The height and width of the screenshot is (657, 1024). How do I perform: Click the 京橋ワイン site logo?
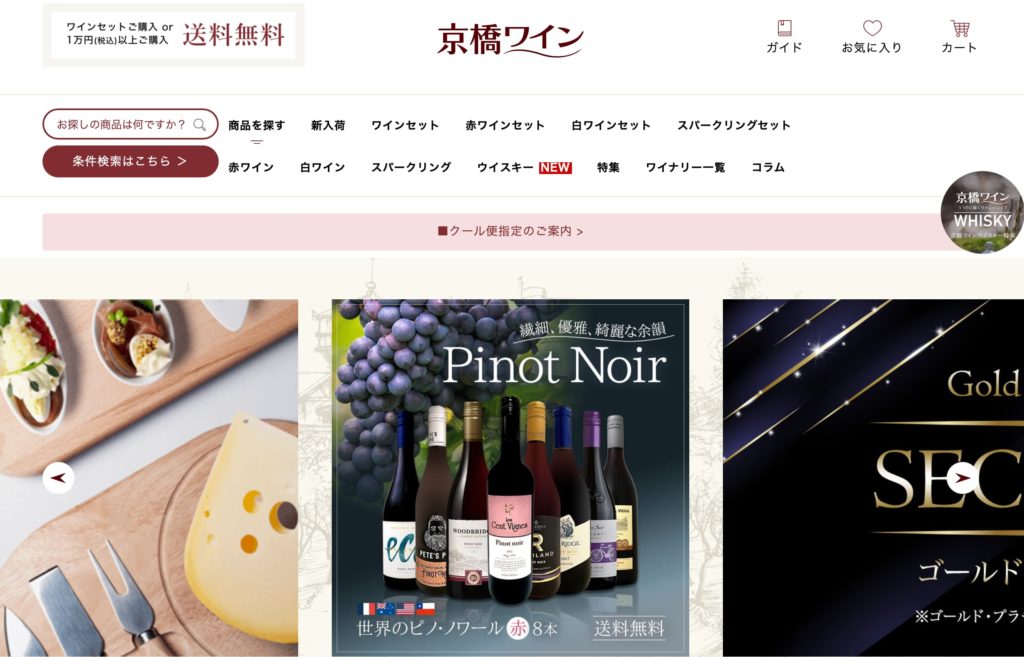coord(510,39)
